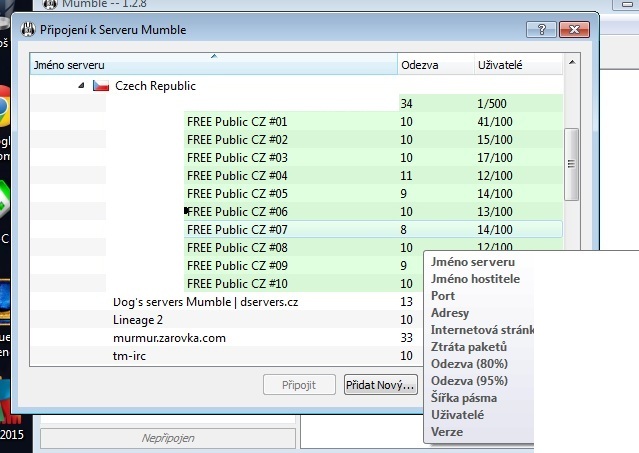Select Dog's servers Mumble | dservers.cz
Image resolution: width=639 pixels, height=453 pixels.
[x=205, y=302]
